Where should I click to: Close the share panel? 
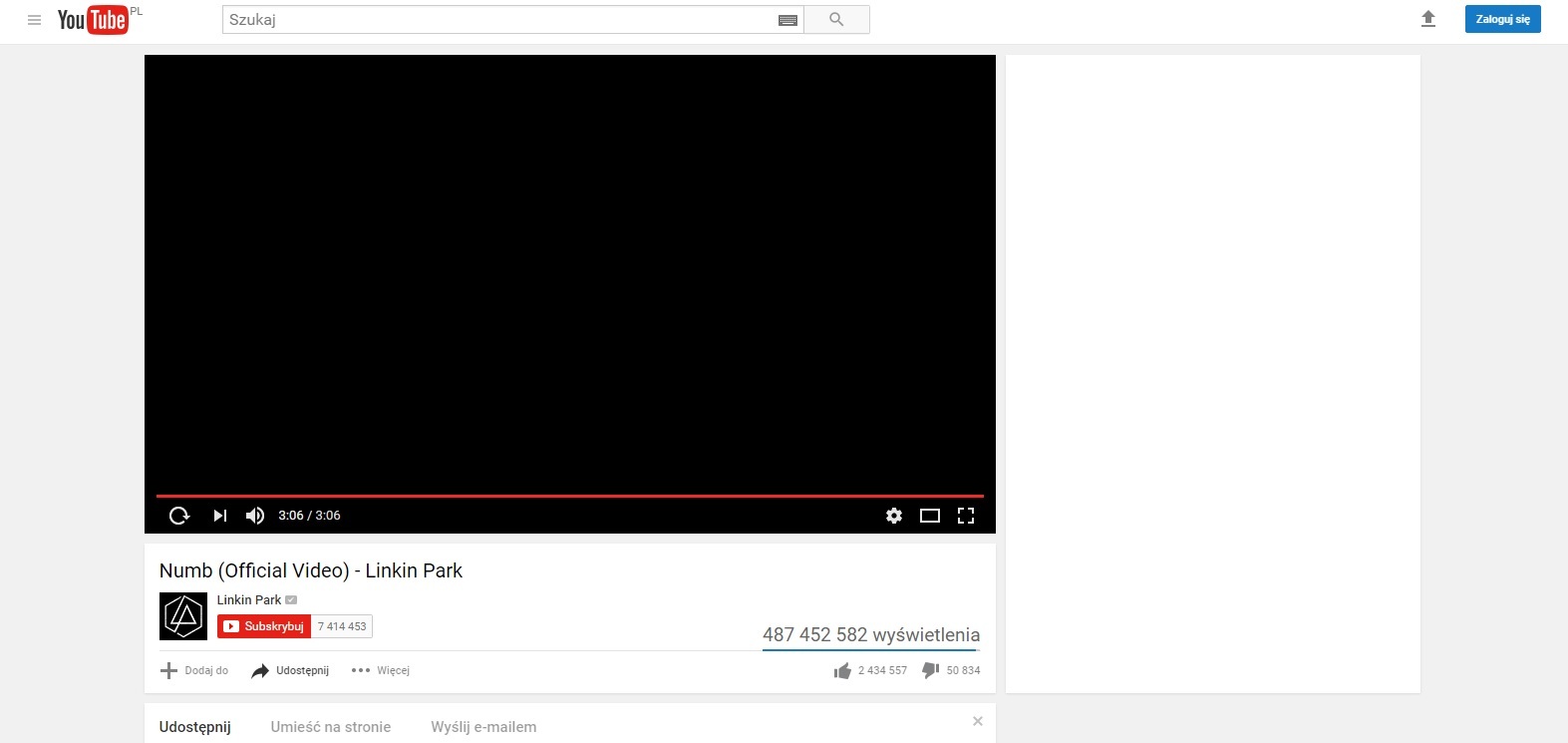tap(978, 721)
